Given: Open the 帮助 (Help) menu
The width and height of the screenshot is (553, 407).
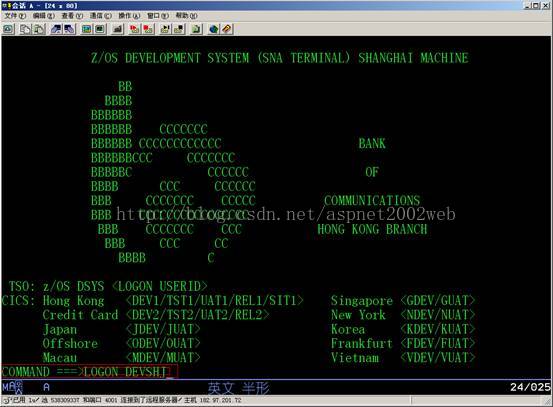Looking at the screenshot, I should [186, 16].
